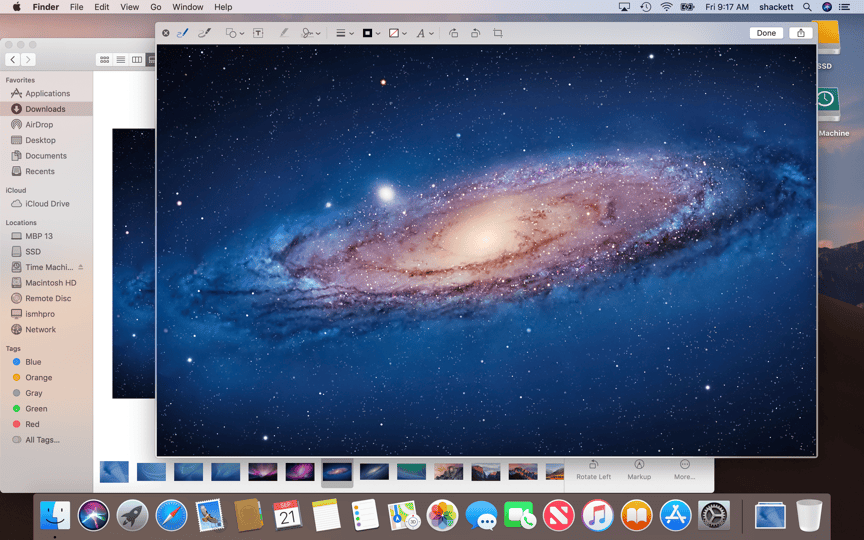Click More button in Finder preview pane
864x540 pixels.
[x=684, y=470]
